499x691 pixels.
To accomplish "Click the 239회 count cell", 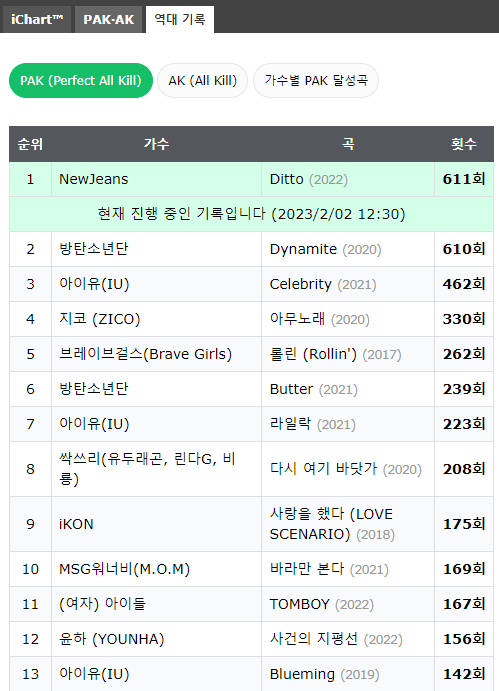I will pos(464,389).
